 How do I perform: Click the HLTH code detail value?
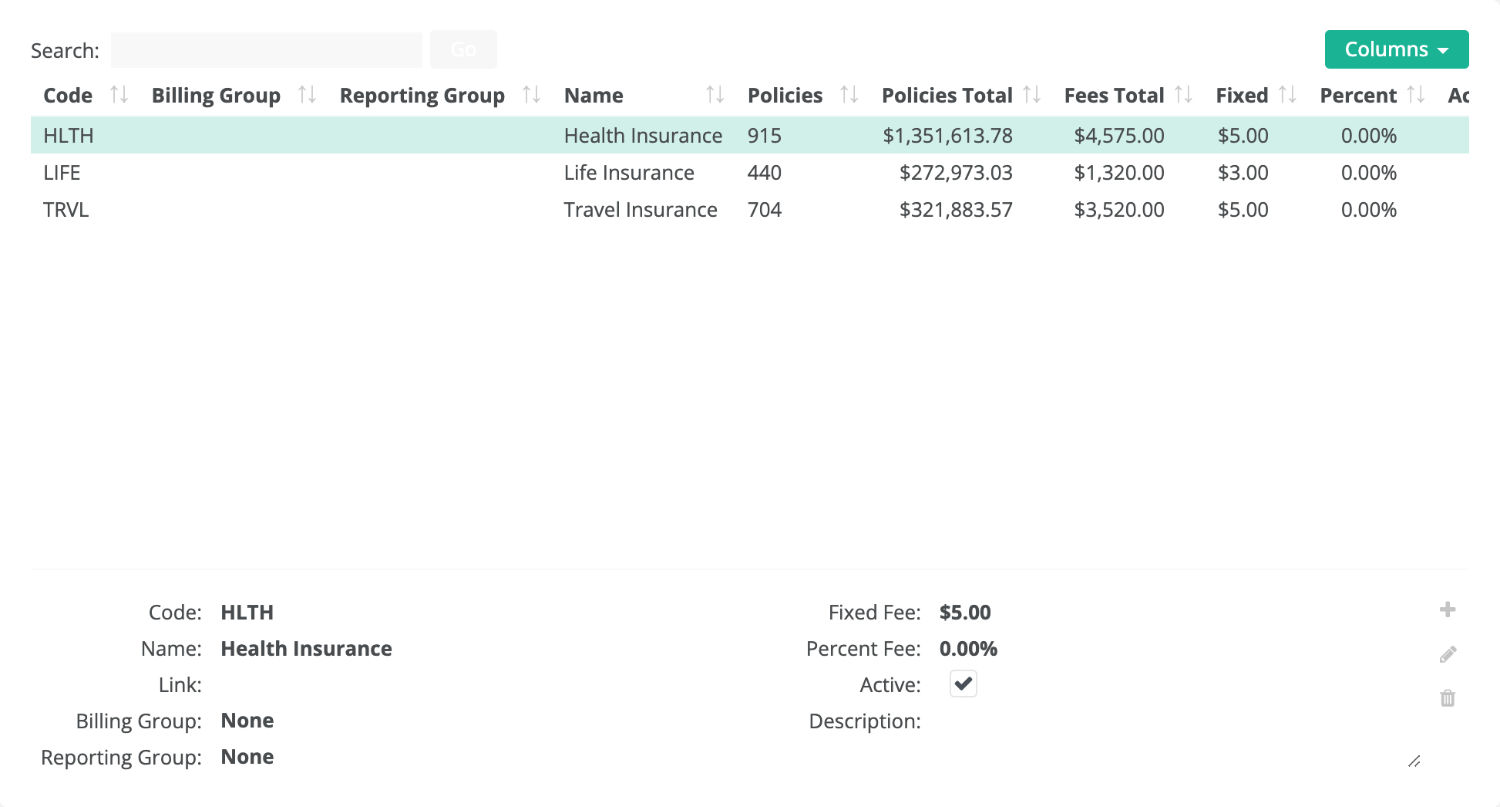tap(247, 612)
